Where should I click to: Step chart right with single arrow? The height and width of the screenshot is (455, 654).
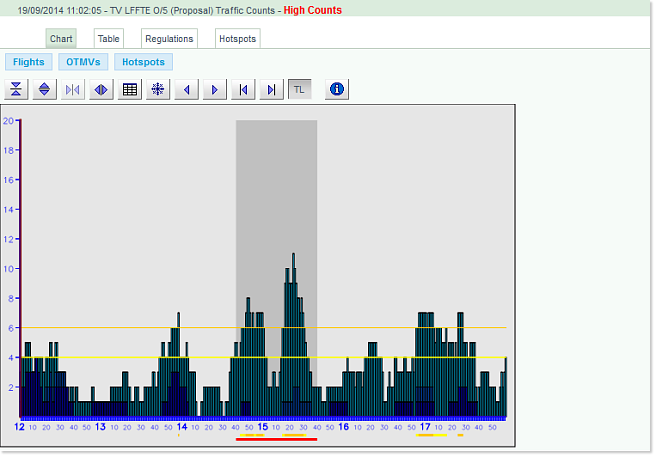pyautogui.click(x=214, y=90)
